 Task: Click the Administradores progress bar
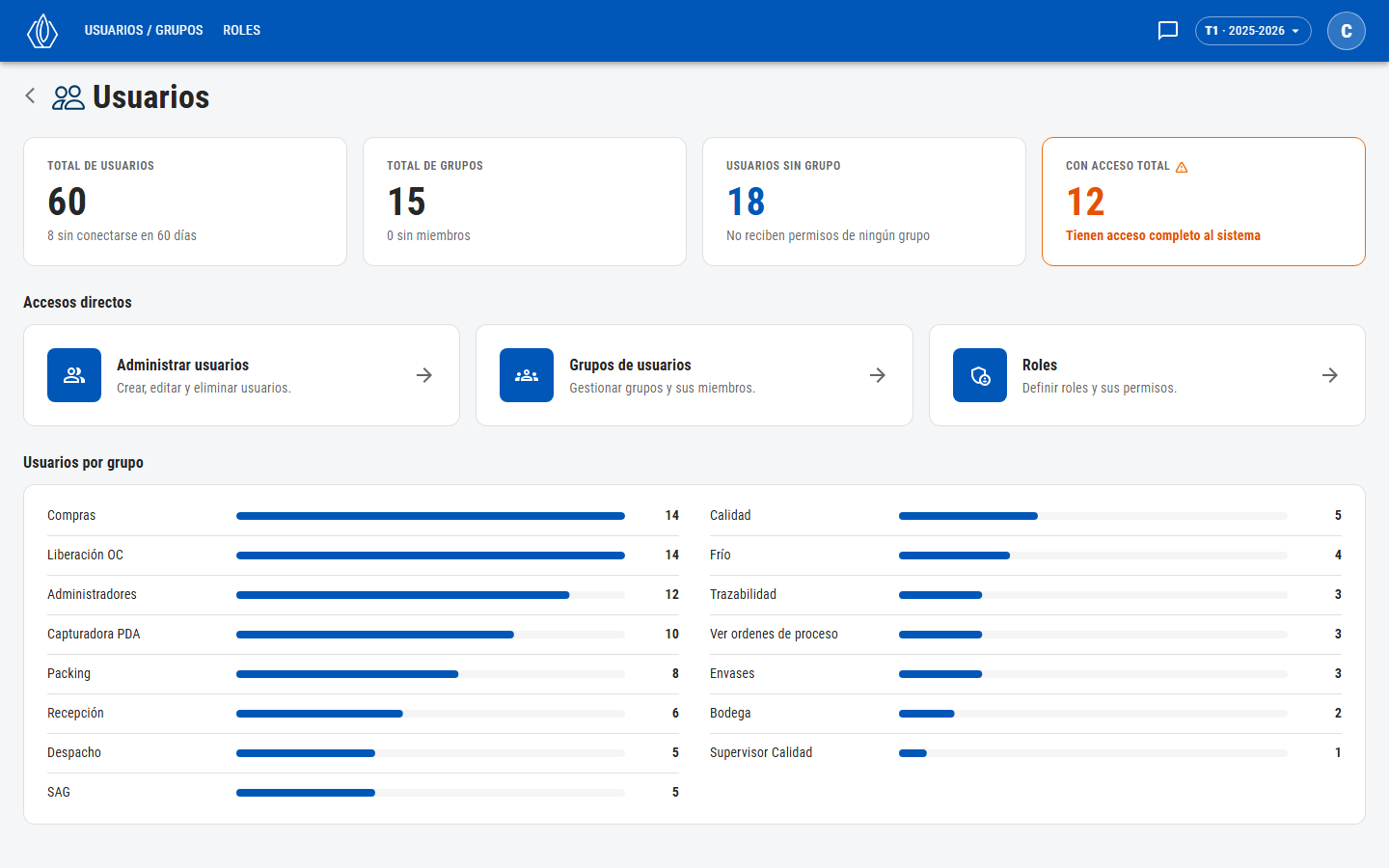(430, 595)
